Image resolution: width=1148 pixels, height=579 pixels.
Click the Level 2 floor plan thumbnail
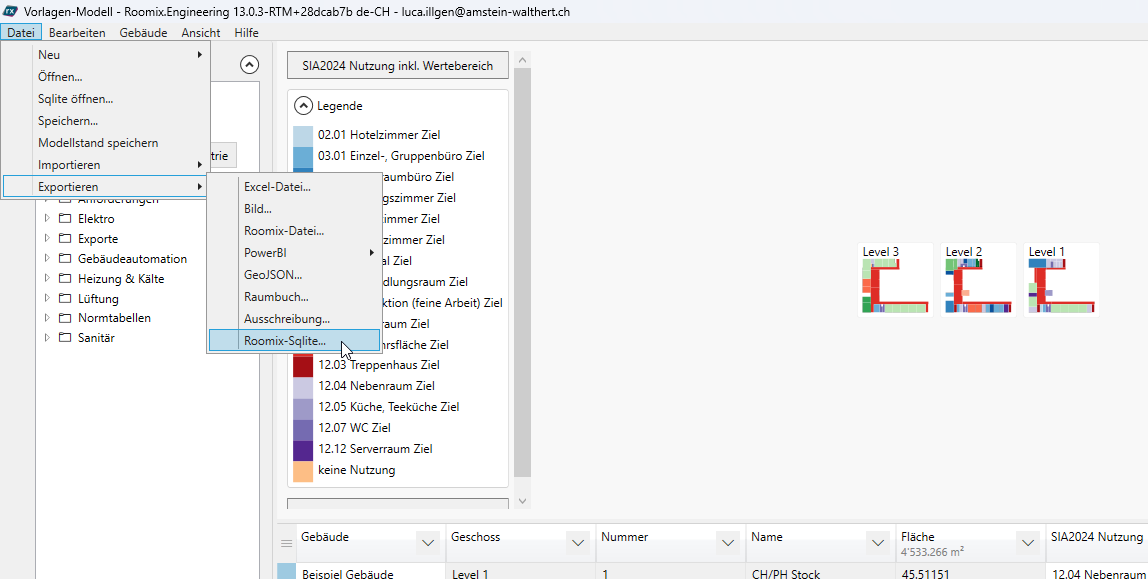point(977,278)
